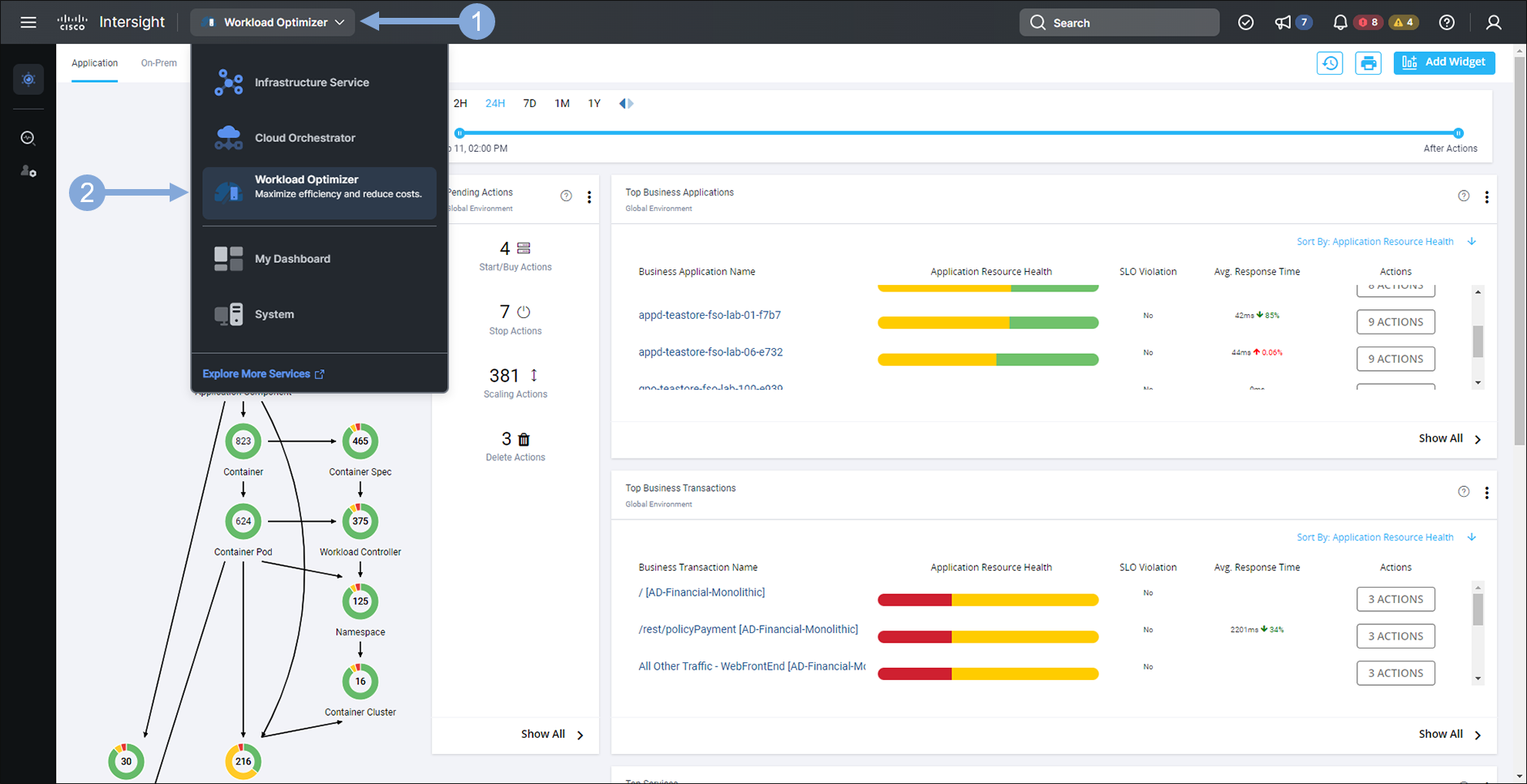Select the Workload Controller node (375)
The image size is (1527, 784).
[x=360, y=521]
